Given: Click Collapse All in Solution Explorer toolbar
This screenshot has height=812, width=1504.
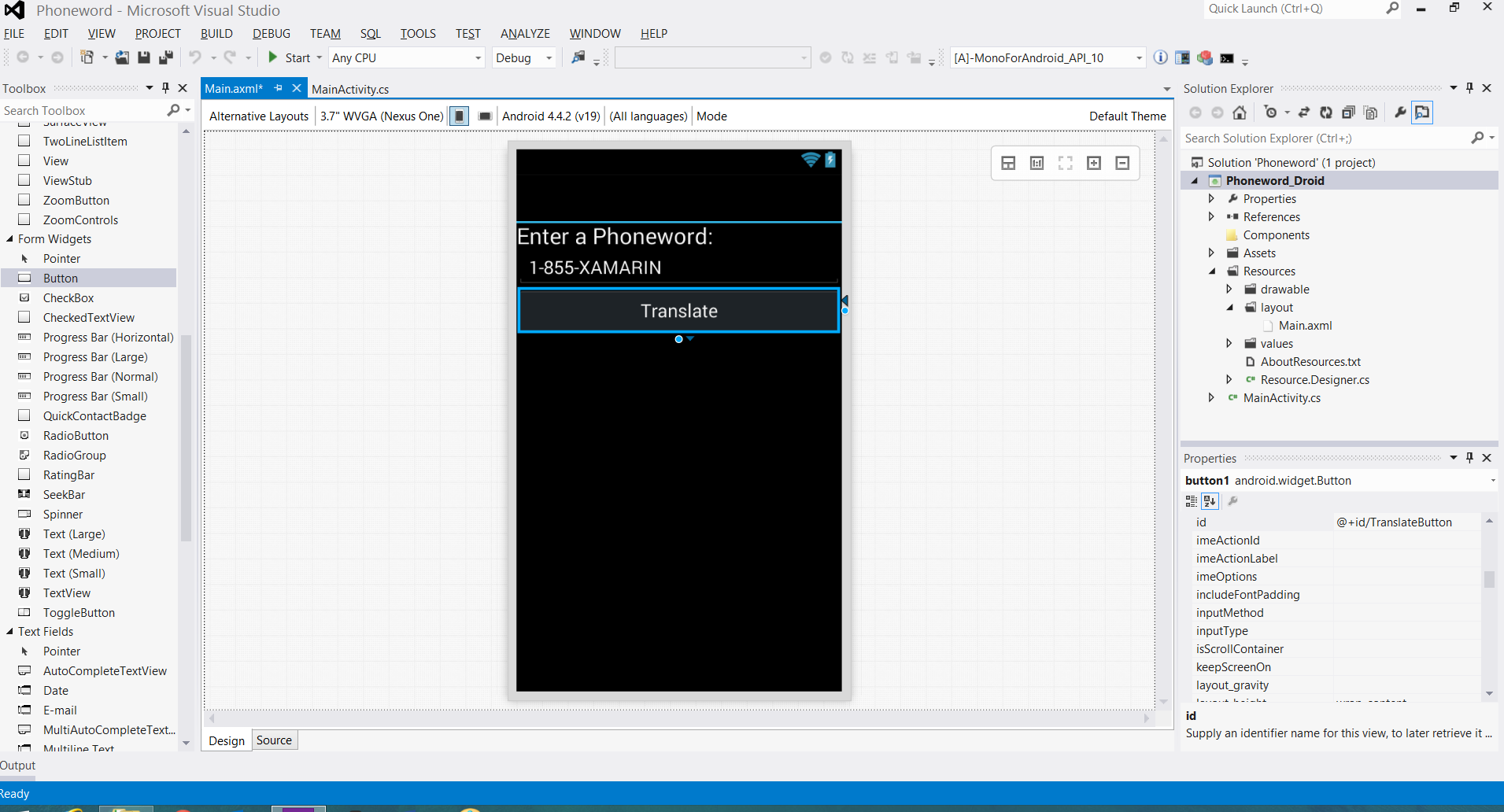Looking at the screenshot, I should tap(1348, 113).
